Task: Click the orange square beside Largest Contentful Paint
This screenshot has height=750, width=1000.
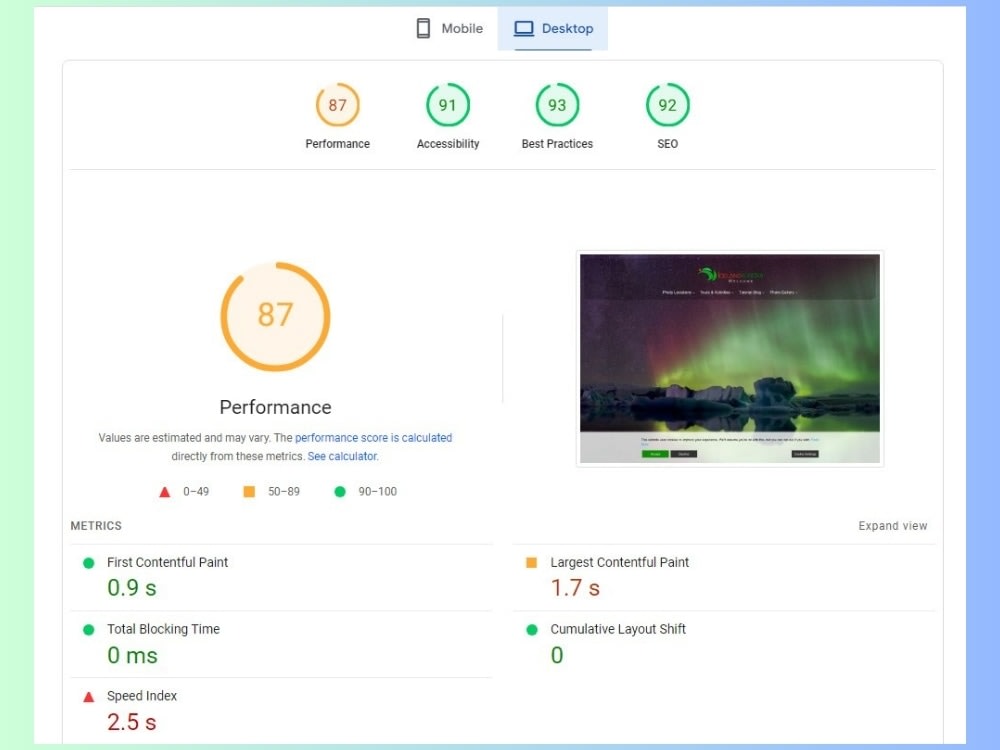Action: click(531, 562)
